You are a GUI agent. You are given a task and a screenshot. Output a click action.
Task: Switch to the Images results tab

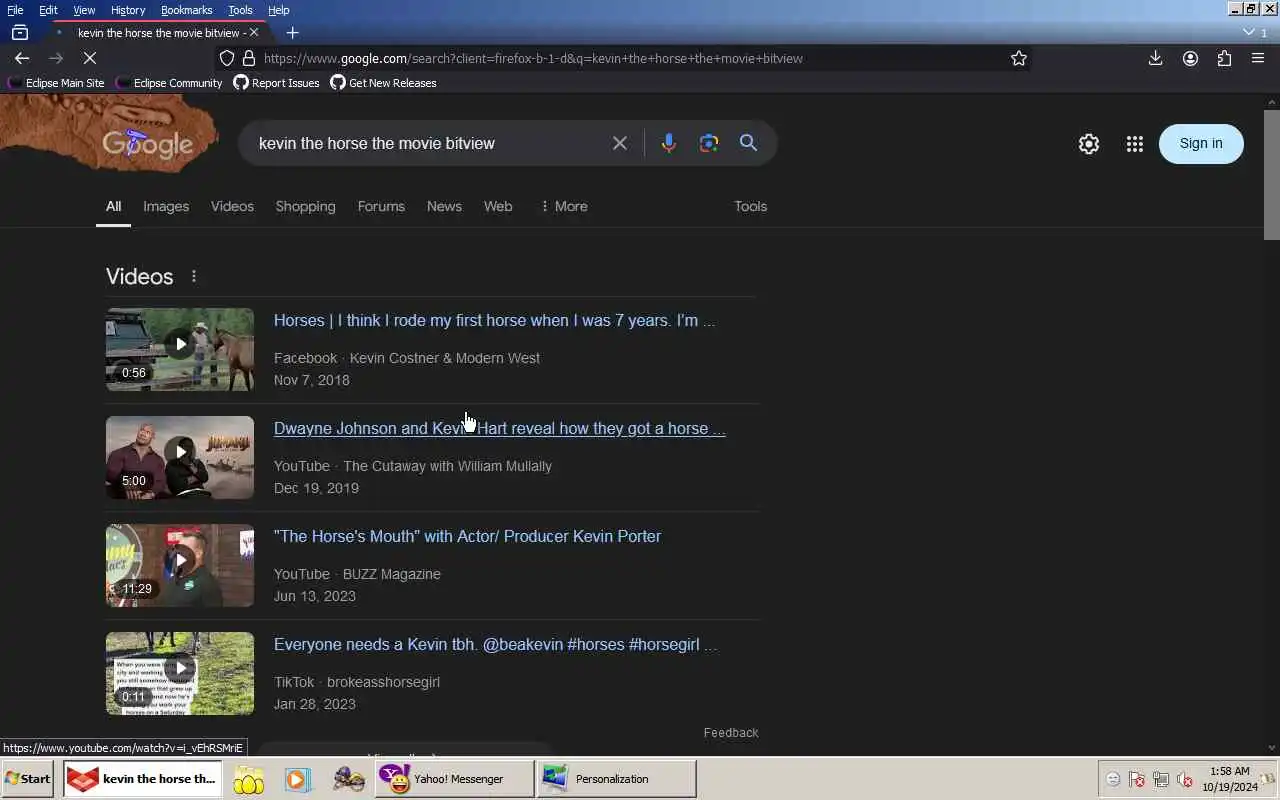[166, 206]
